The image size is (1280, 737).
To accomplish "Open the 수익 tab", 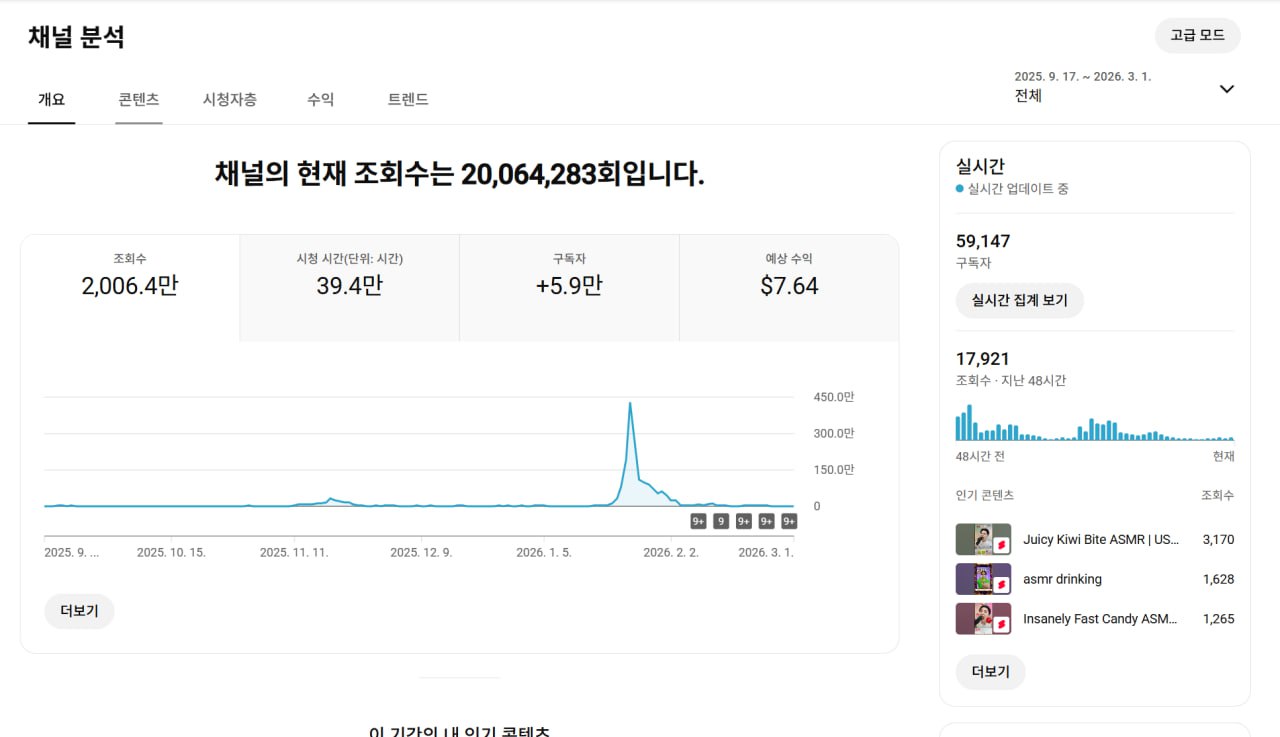I will pyautogui.click(x=320, y=99).
